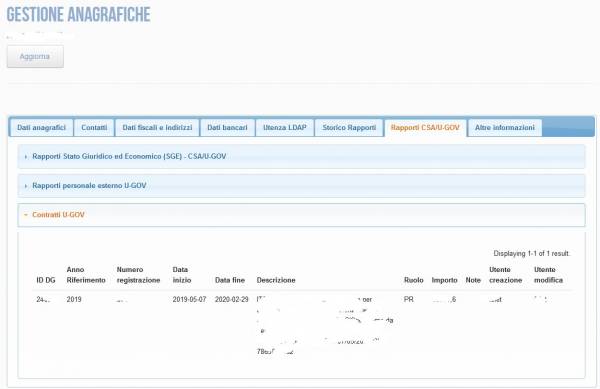
Task: Collapse the Contratti U-GOV section
Action: (x=302, y=215)
